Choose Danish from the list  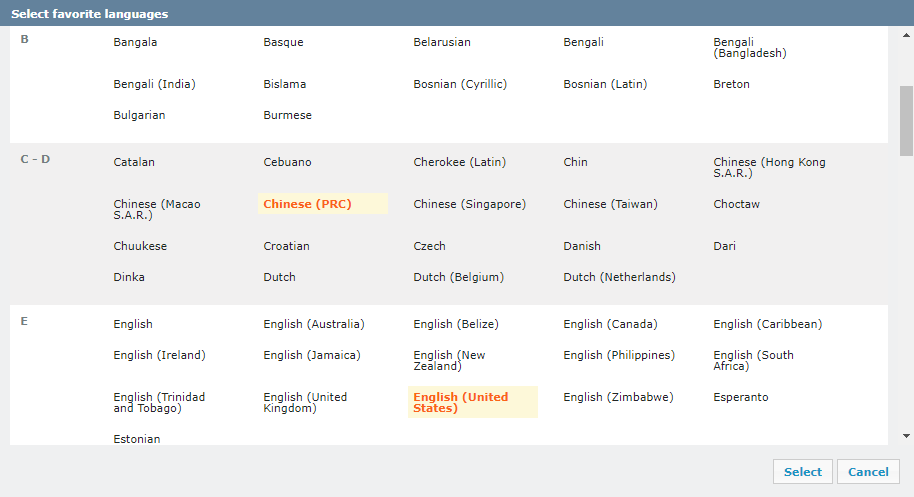coord(582,246)
